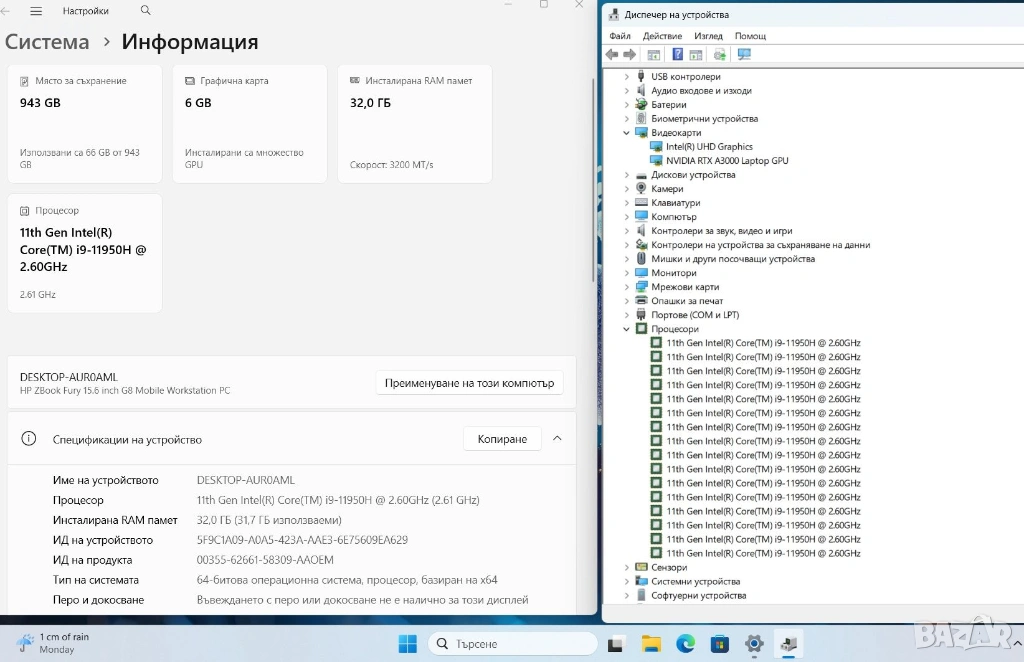The height and width of the screenshot is (662, 1024).
Task: Collapse the Спецификации на устройството section chevron
Action: click(x=557, y=439)
